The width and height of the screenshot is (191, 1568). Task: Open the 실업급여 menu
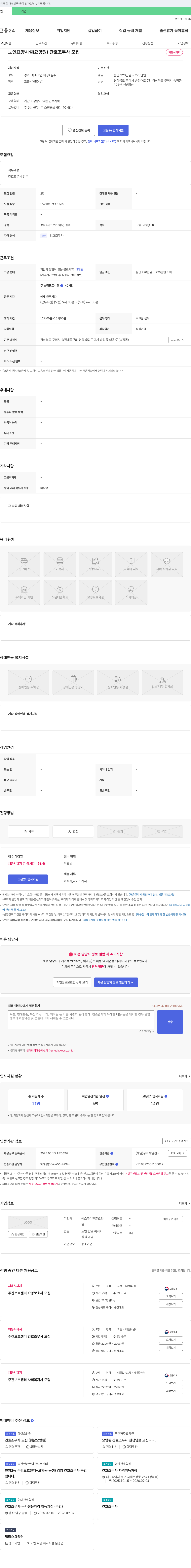coord(95,30)
